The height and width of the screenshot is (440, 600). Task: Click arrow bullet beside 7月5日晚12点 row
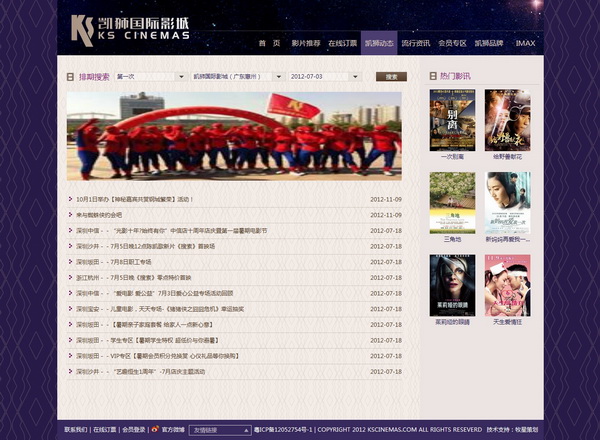point(70,246)
